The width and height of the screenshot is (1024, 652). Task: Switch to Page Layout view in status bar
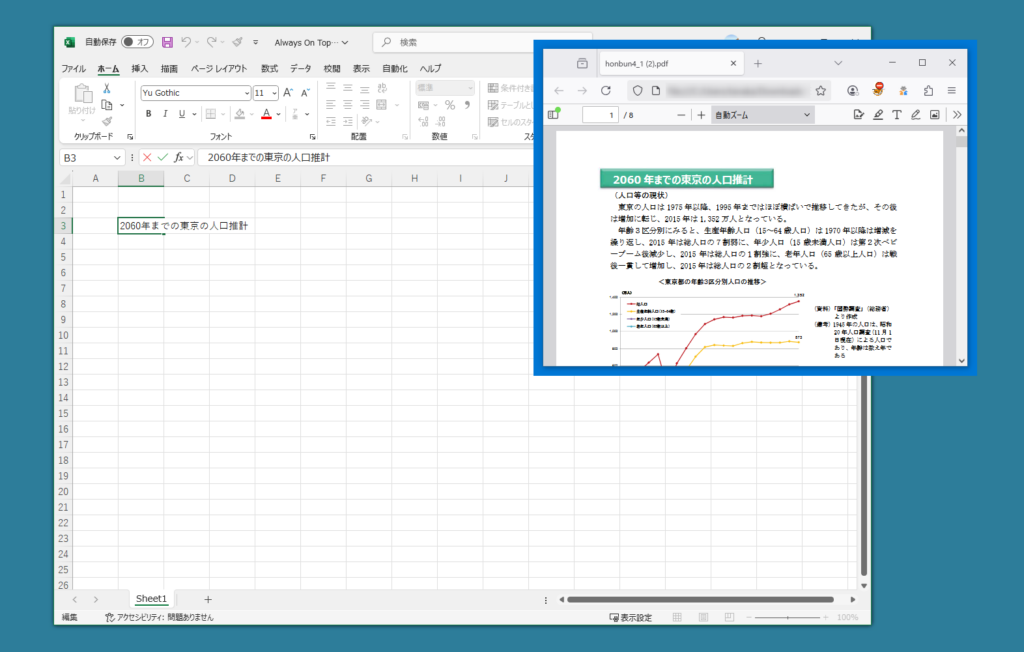pyautogui.click(x=703, y=617)
